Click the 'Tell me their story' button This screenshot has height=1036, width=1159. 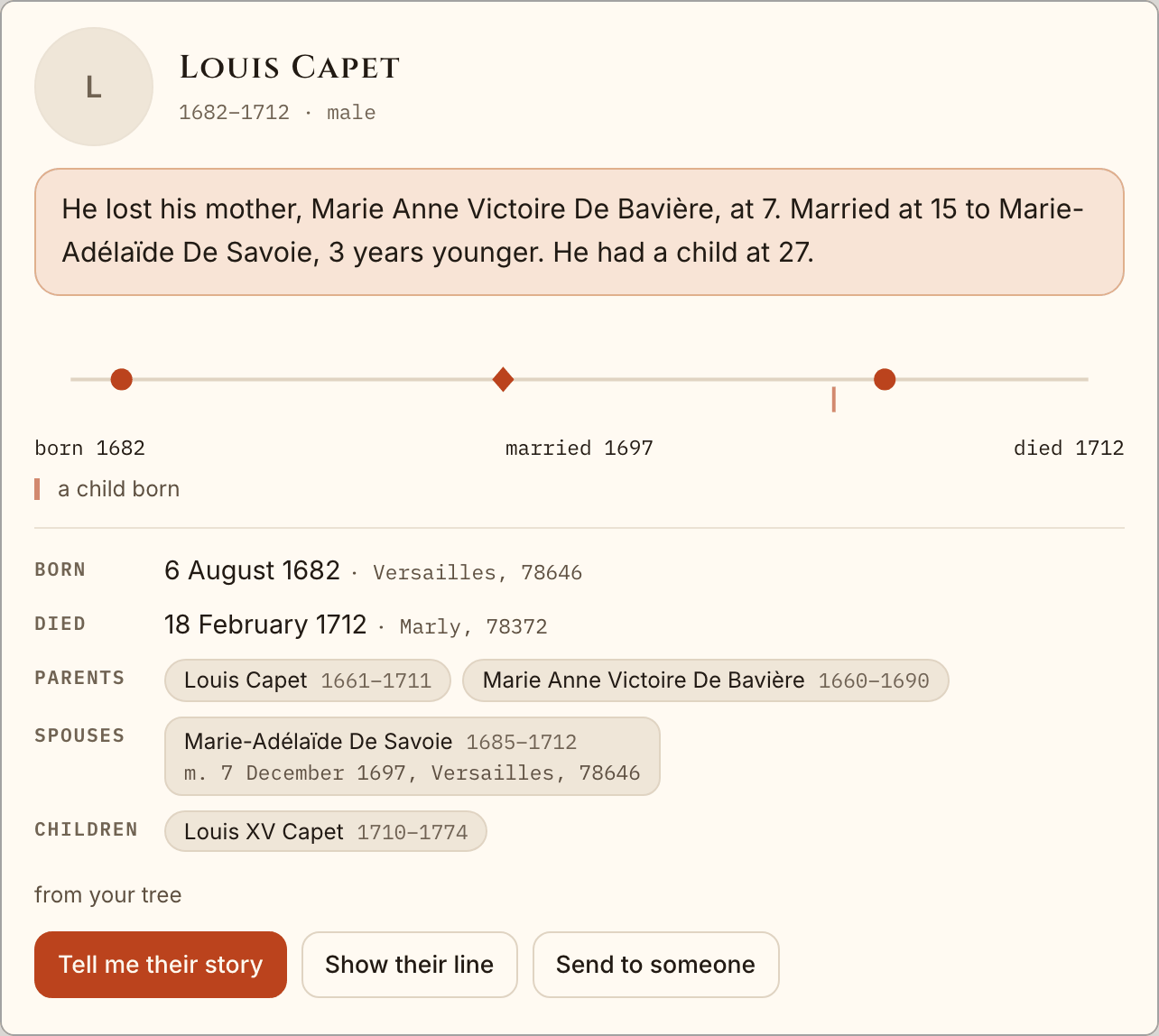(161, 965)
